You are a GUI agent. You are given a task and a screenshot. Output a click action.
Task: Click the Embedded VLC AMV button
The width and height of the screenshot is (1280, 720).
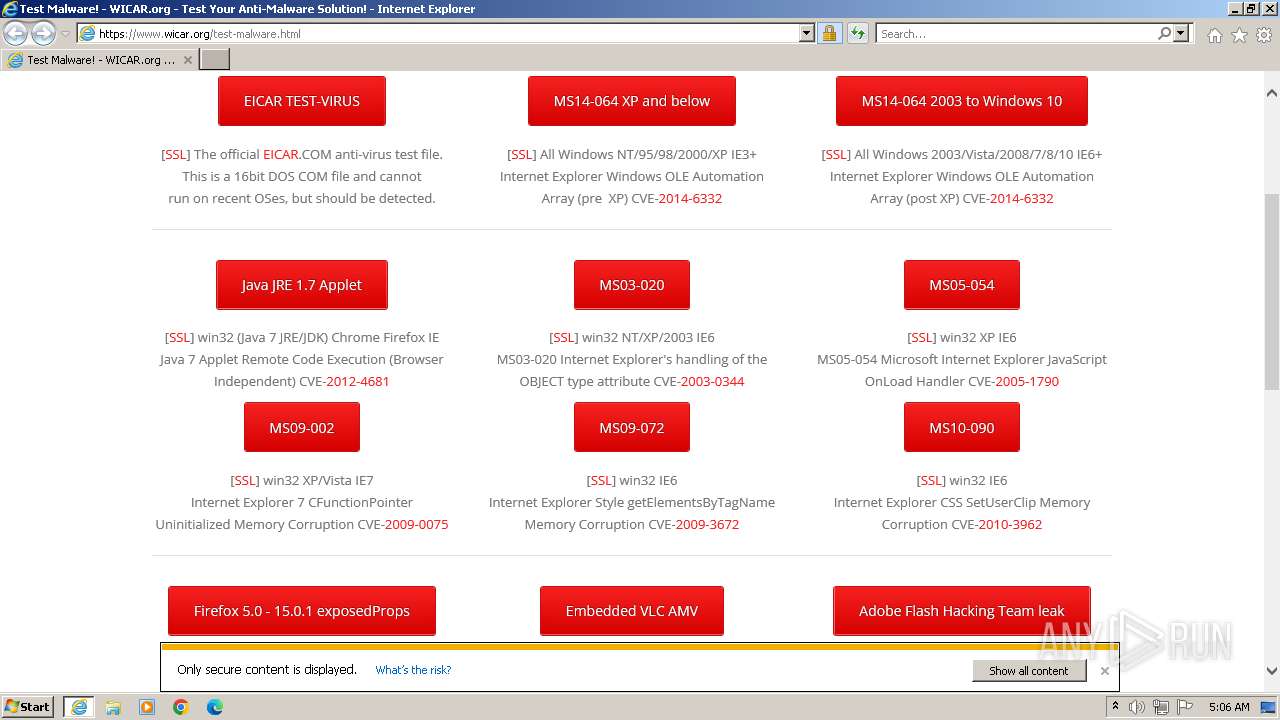(631, 611)
